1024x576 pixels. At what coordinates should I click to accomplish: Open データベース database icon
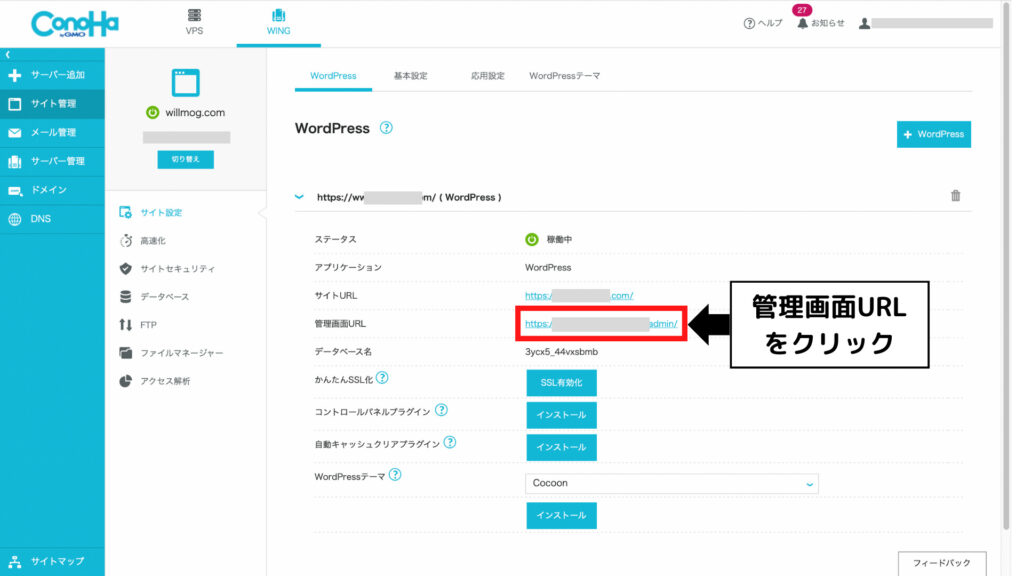point(125,296)
